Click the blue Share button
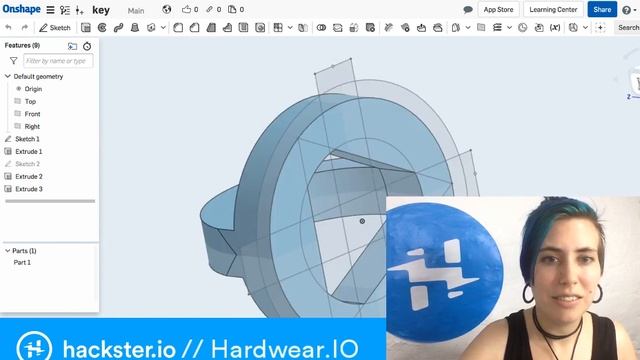 pos(602,10)
